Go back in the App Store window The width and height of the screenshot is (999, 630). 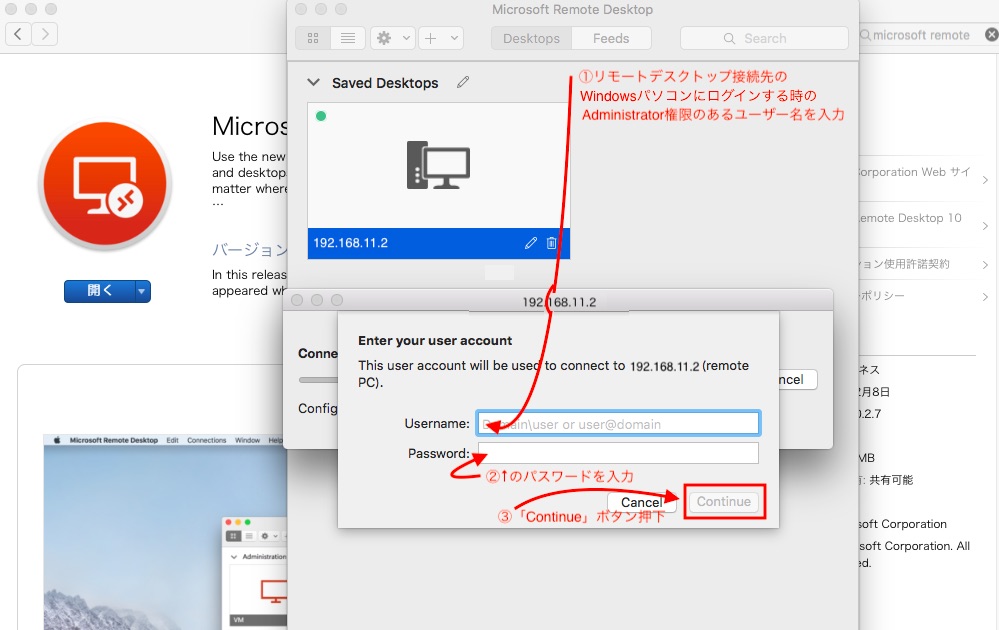tap(18, 34)
